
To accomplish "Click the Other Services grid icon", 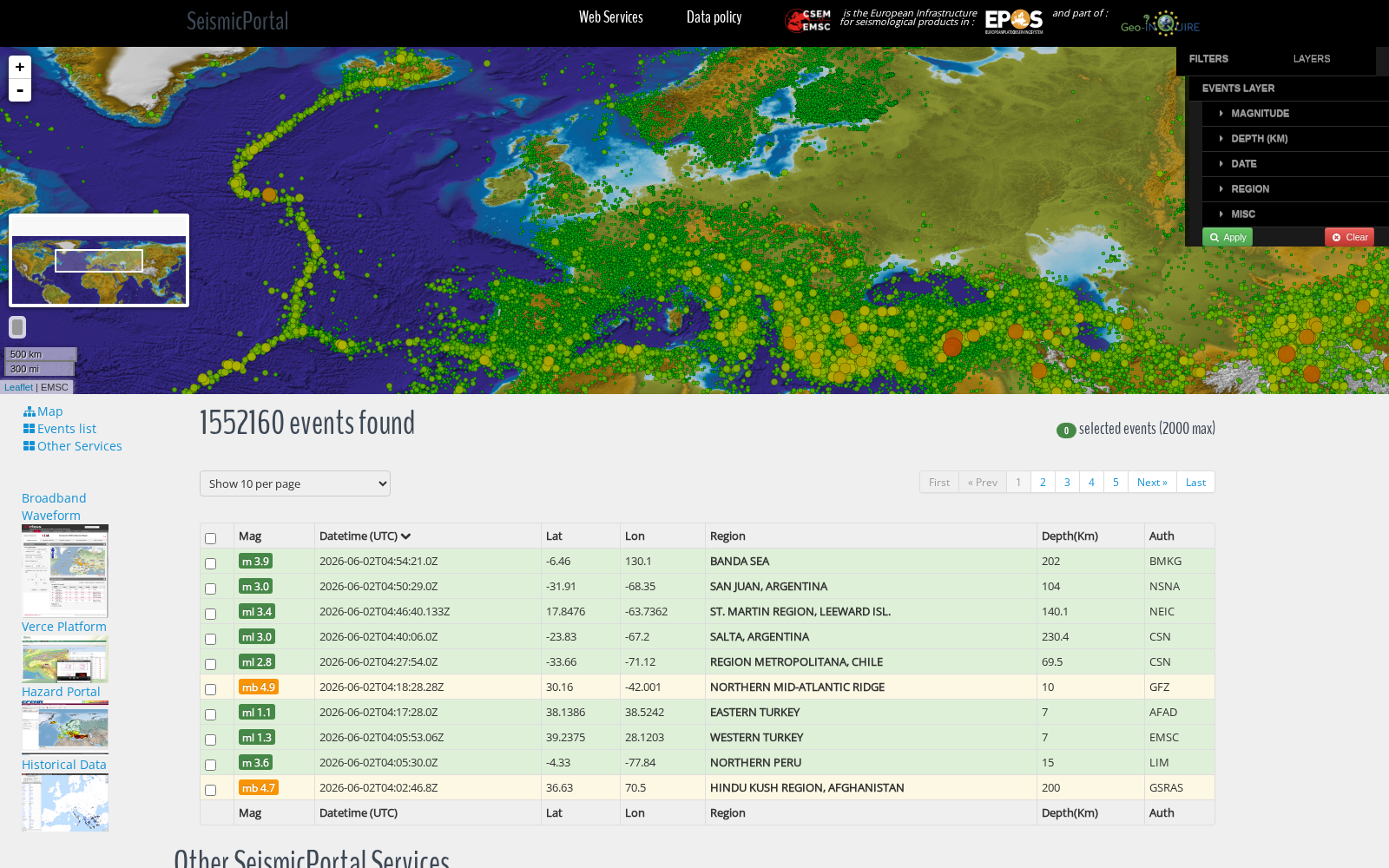I will [x=30, y=446].
